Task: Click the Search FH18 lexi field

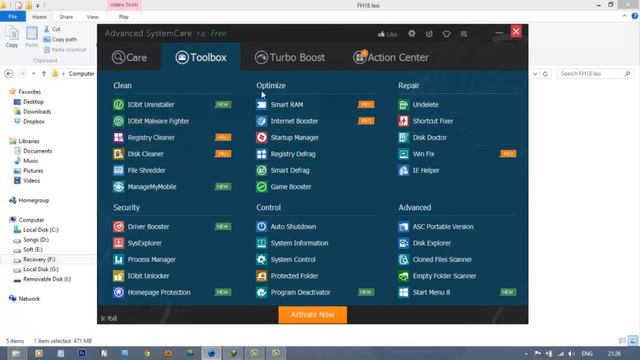Action: point(596,73)
